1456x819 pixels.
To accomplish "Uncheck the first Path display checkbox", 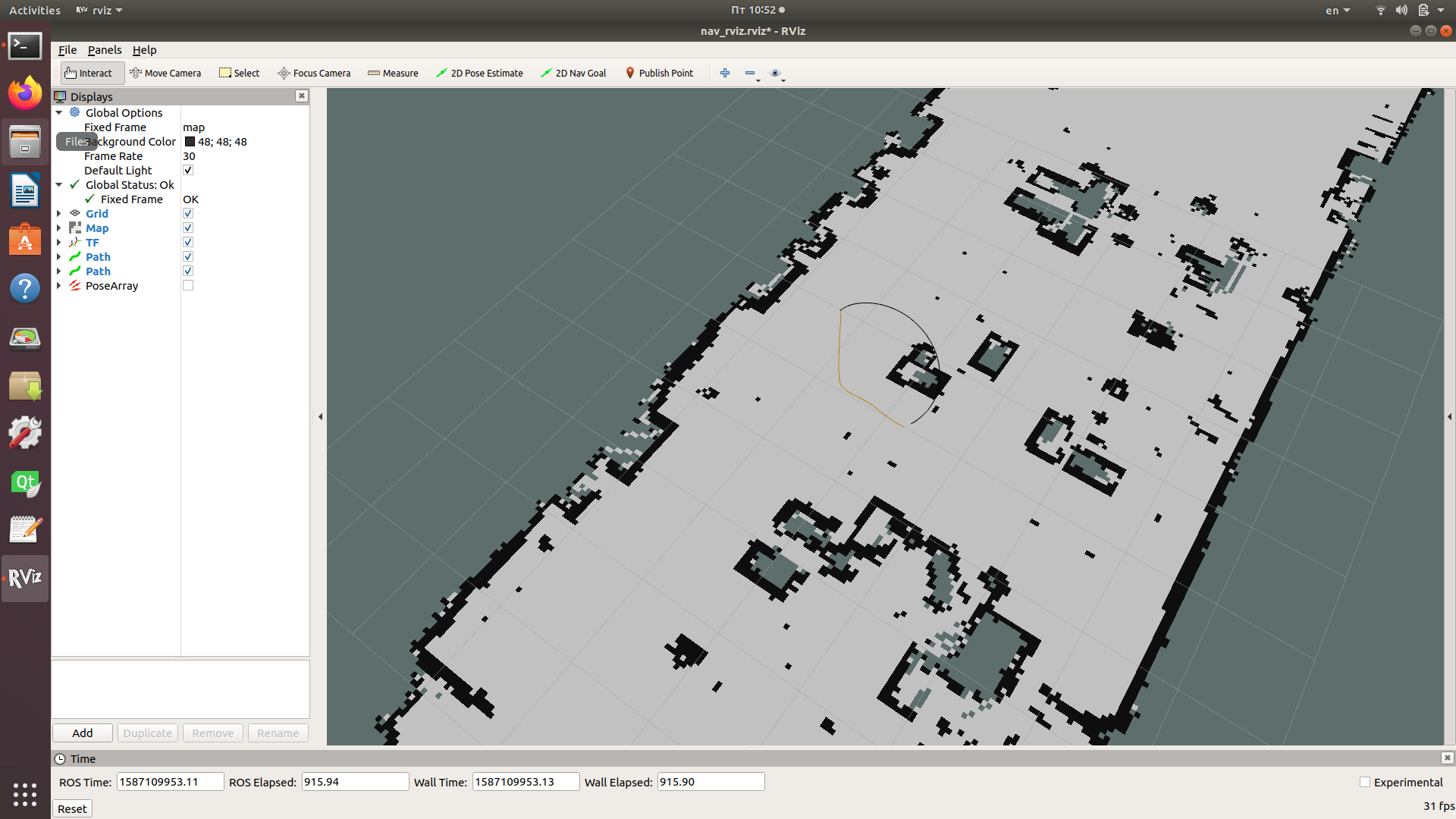I will coord(188,256).
